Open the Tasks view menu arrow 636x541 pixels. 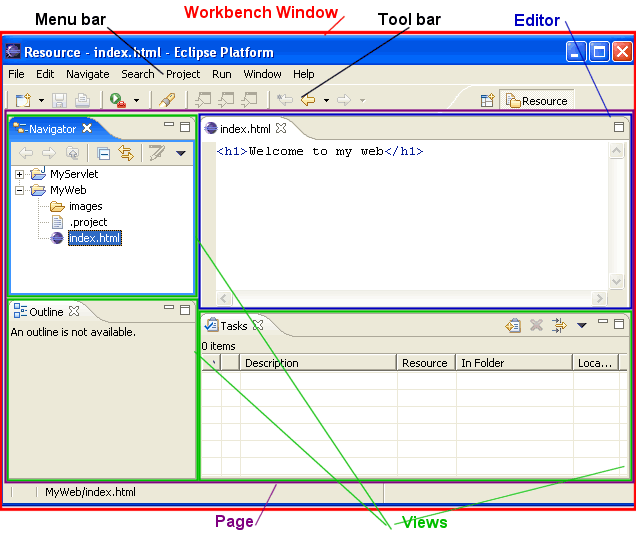(582, 325)
